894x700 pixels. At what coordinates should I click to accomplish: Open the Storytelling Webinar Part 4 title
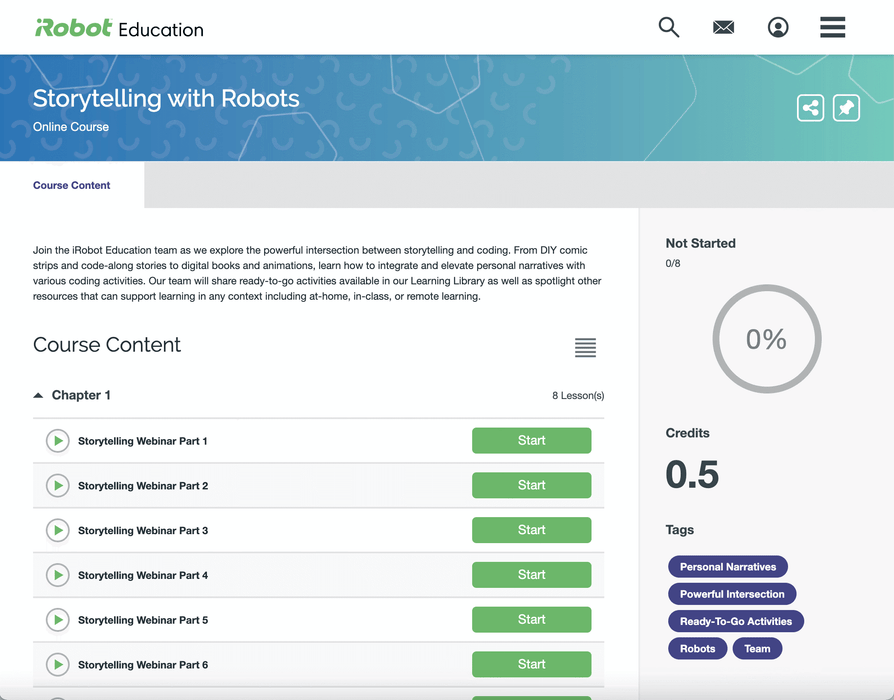point(143,575)
